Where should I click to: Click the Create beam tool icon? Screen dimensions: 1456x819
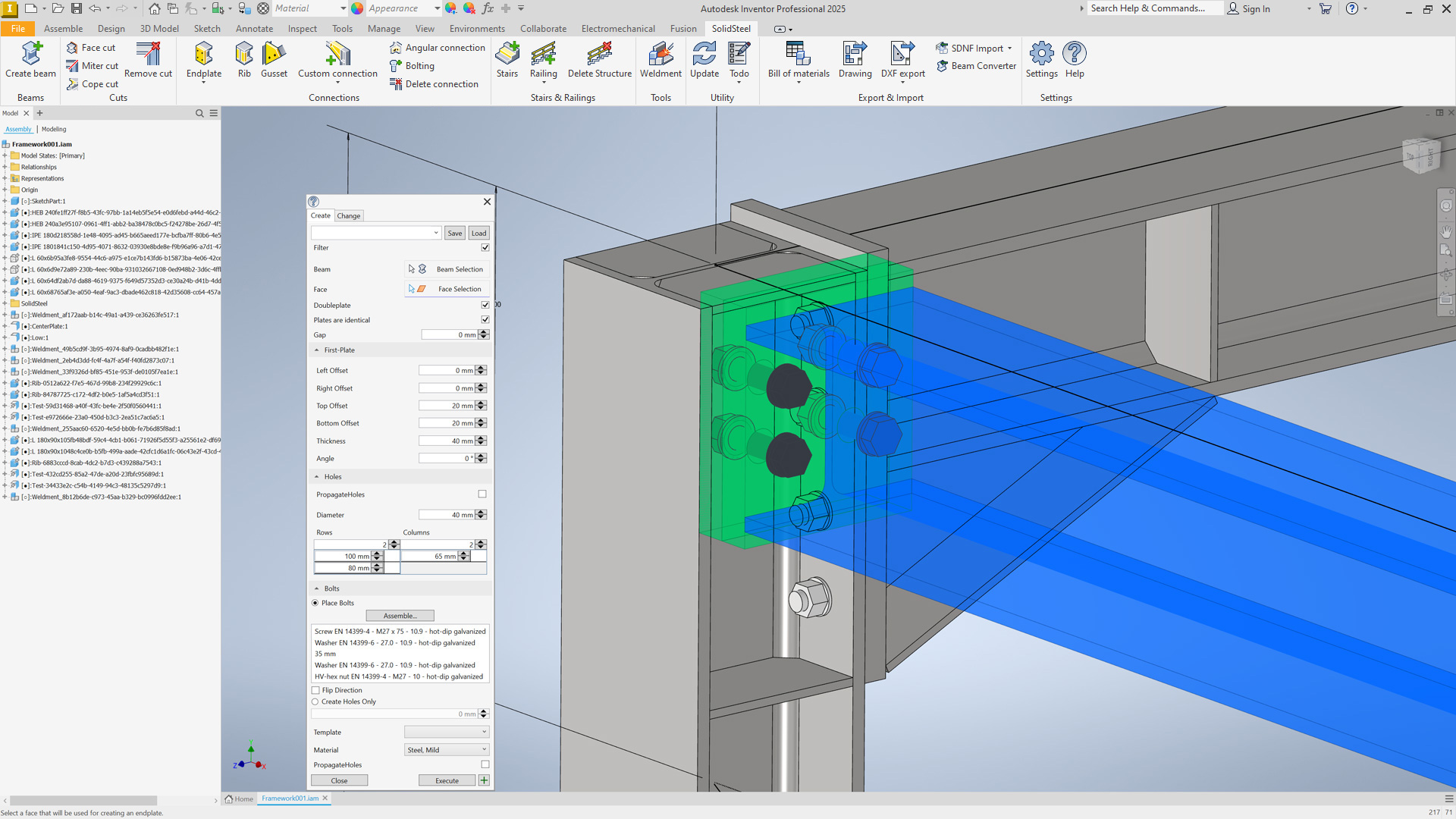(x=30, y=55)
